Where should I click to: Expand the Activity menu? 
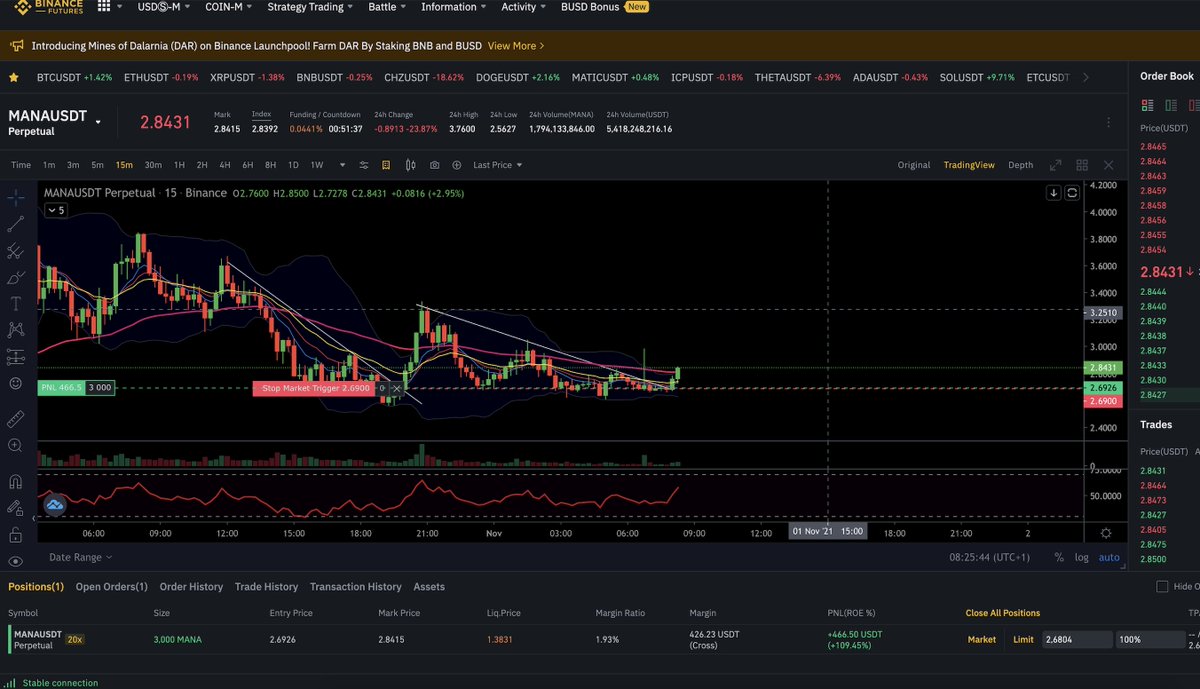pyautogui.click(x=524, y=7)
